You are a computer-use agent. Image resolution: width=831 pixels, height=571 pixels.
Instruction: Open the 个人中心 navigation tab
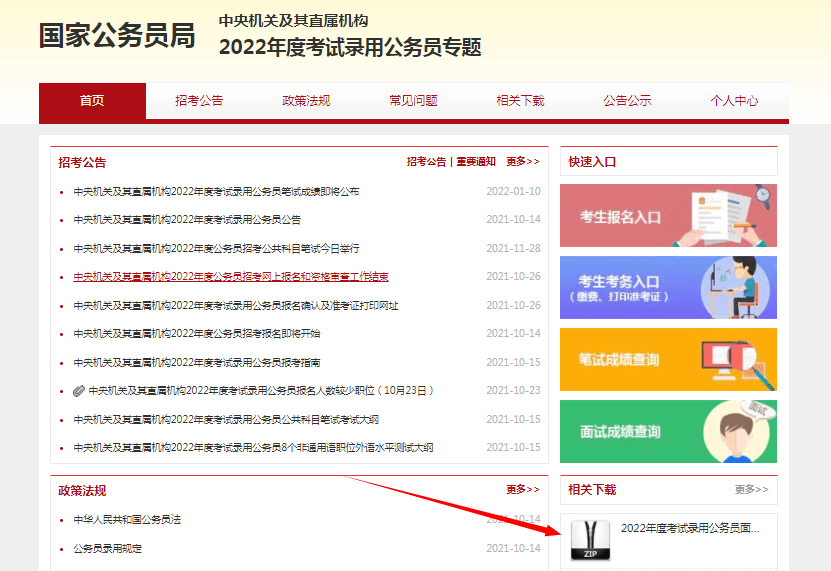pyautogui.click(x=735, y=101)
